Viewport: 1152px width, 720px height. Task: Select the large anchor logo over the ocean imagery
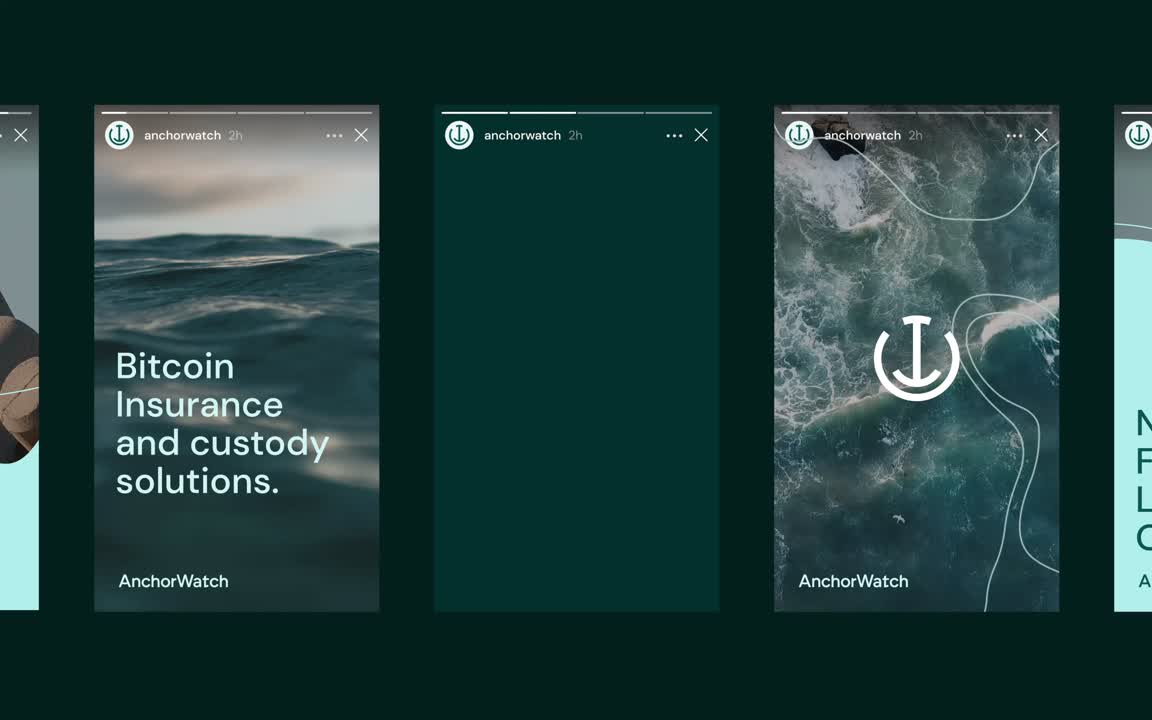pos(915,357)
